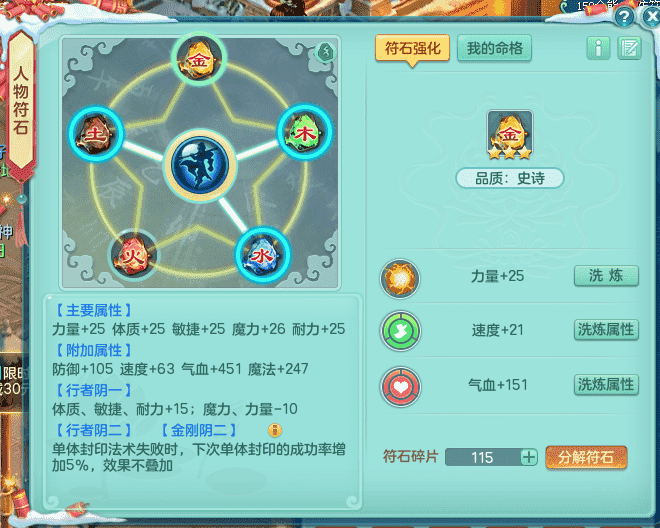The image size is (660, 528).
Task: Click 洗炼属性 button for 速度+21
Action: (x=606, y=330)
